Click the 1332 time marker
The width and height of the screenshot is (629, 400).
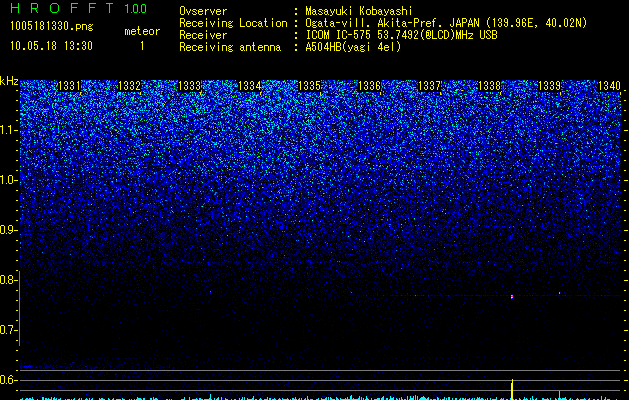pos(130,86)
